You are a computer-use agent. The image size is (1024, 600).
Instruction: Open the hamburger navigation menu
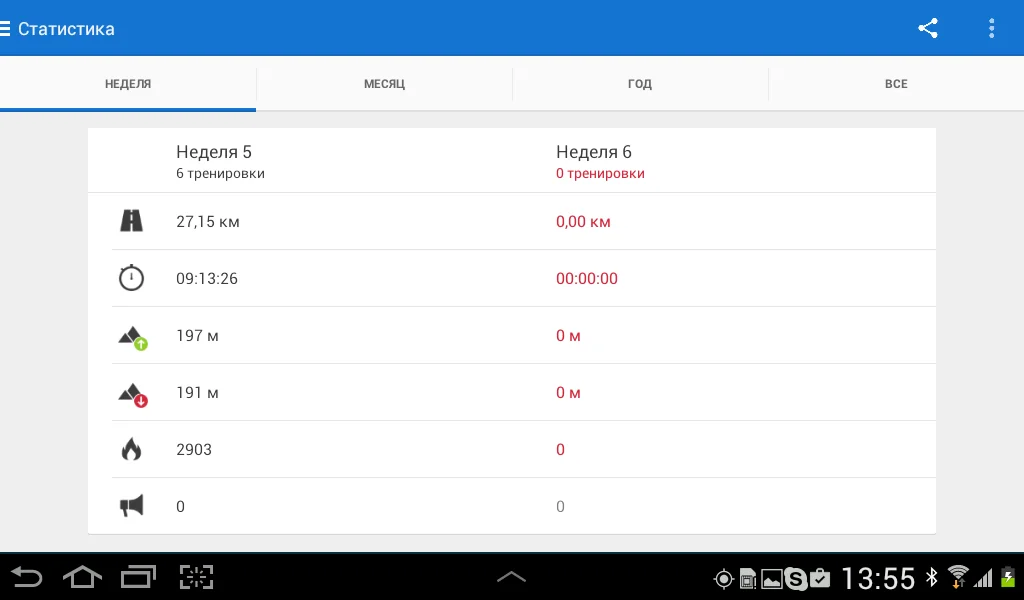pyautogui.click(x=5, y=29)
